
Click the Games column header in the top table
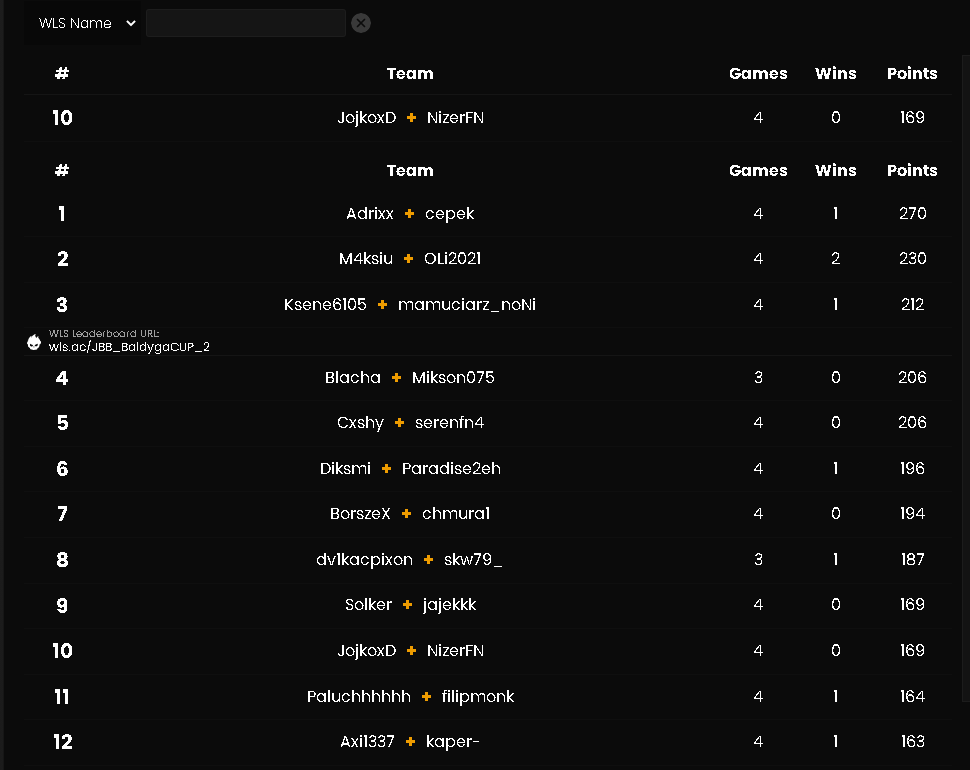(x=758, y=74)
